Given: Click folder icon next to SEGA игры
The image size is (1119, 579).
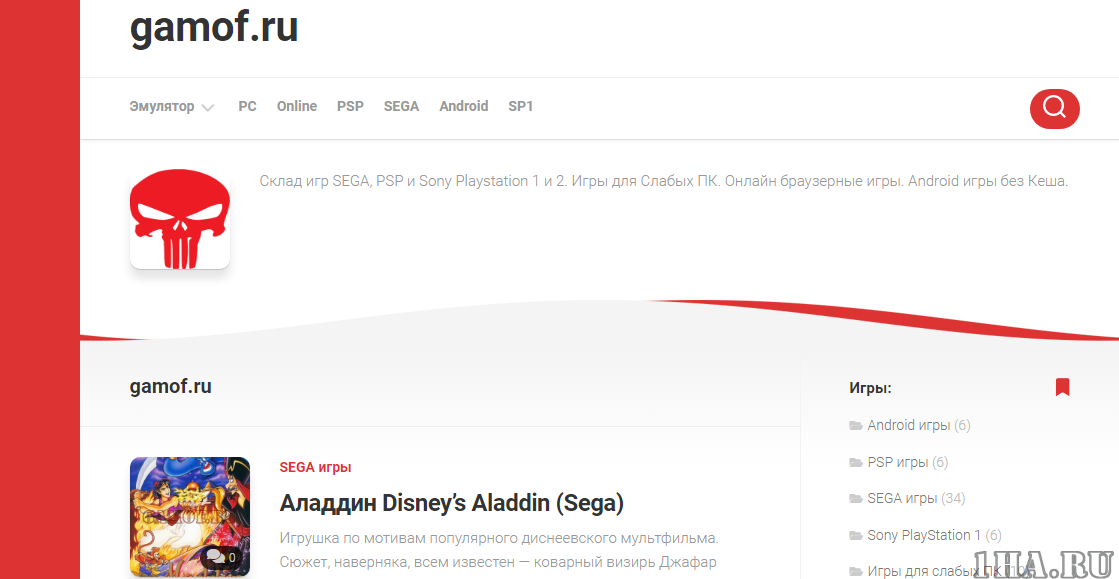Looking at the screenshot, I should click(x=856, y=499).
